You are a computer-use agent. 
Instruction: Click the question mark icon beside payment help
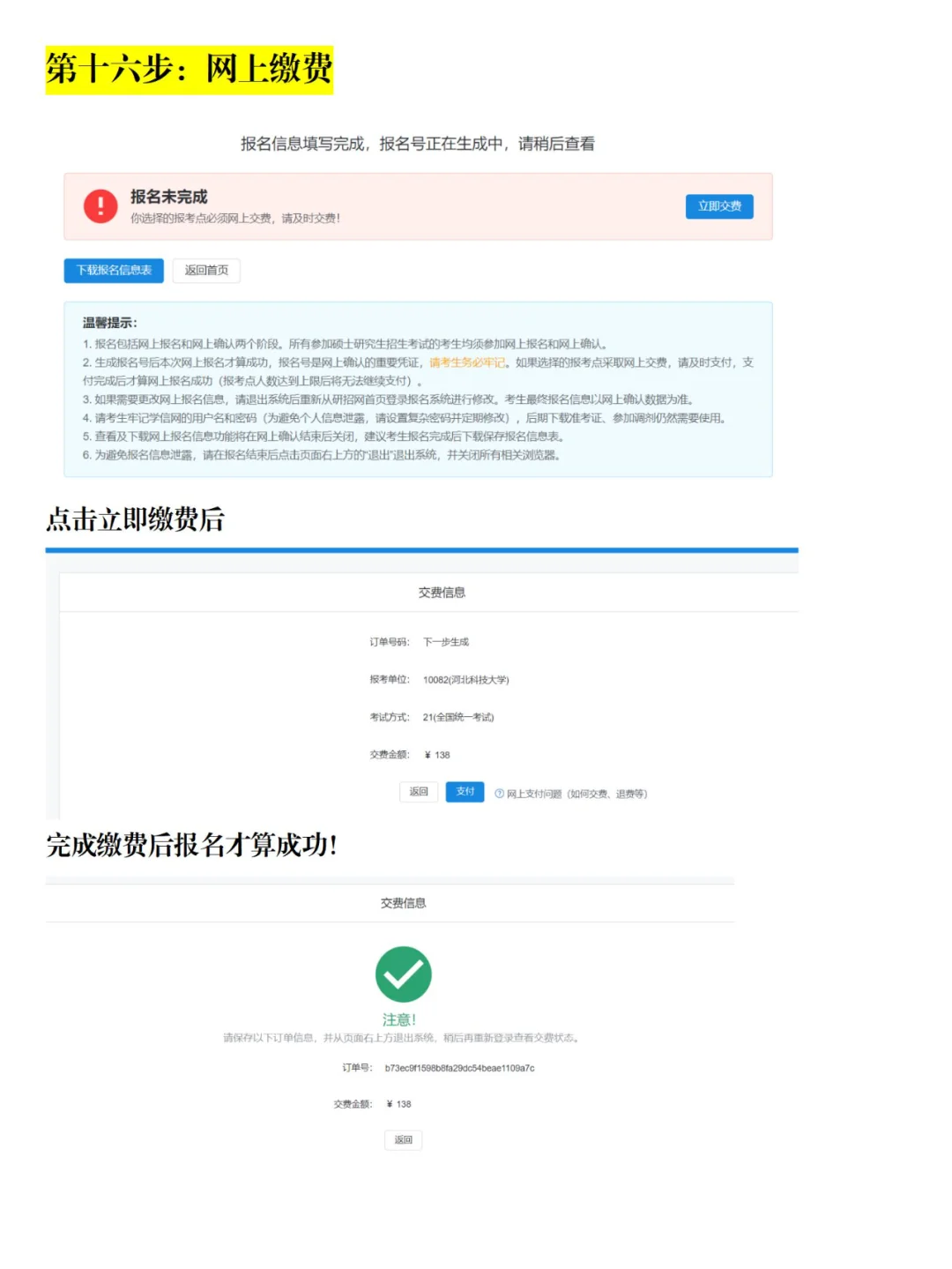click(x=500, y=793)
